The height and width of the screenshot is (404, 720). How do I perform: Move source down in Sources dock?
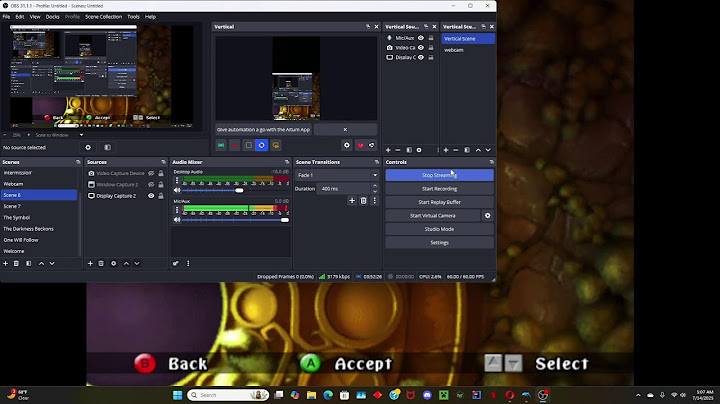click(137, 264)
